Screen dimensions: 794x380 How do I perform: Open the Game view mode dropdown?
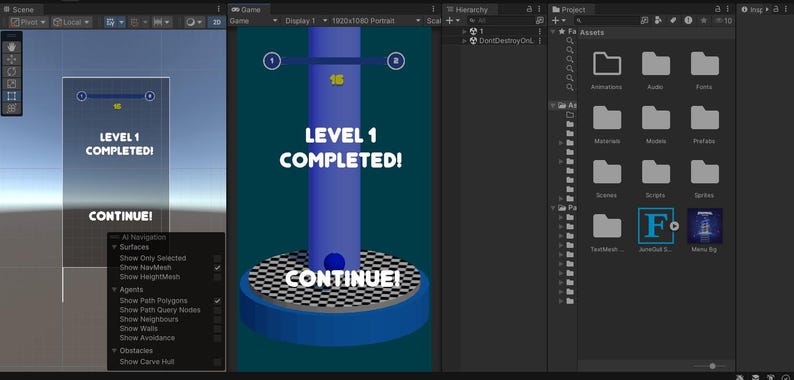click(x=254, y=21)
